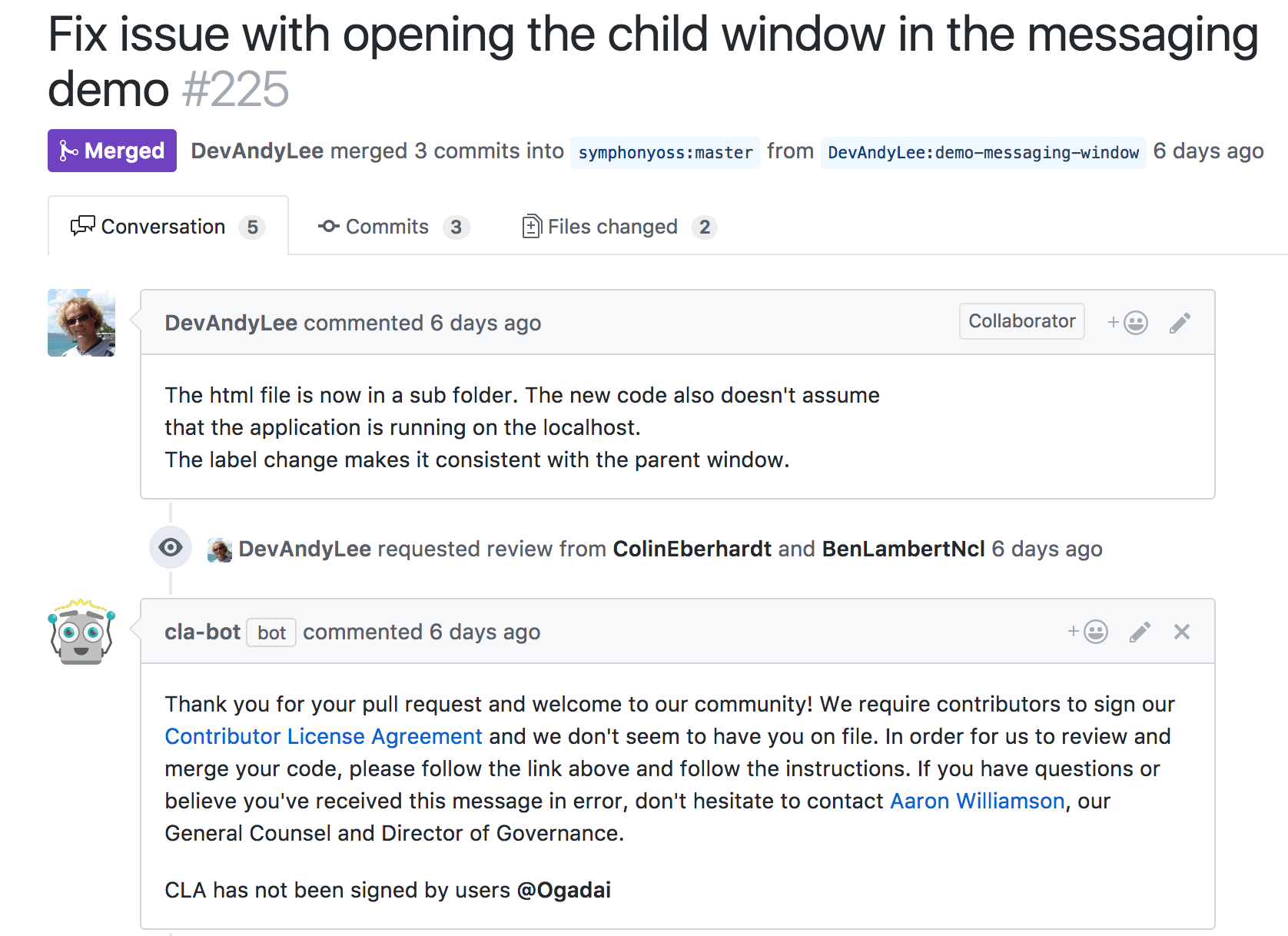The image size is (1288, 936).
Task: Delete cla-bot's comment with the X icon
Action: 1182,632
